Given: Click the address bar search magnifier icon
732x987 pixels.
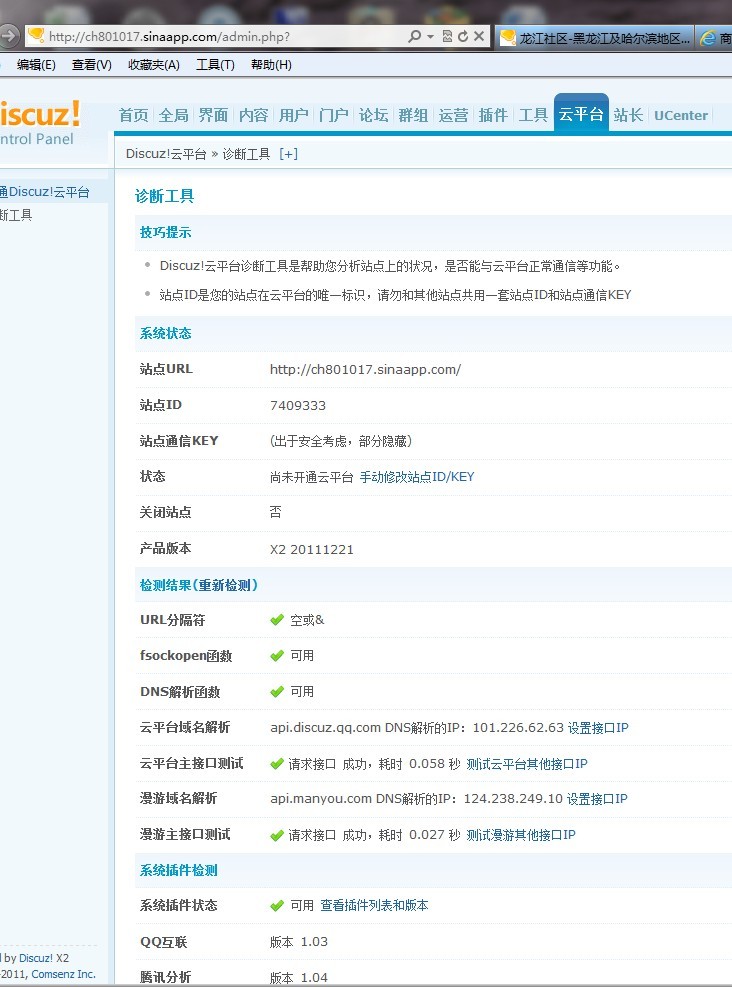Looking at the screenshot, I should [x=414, y=37].
